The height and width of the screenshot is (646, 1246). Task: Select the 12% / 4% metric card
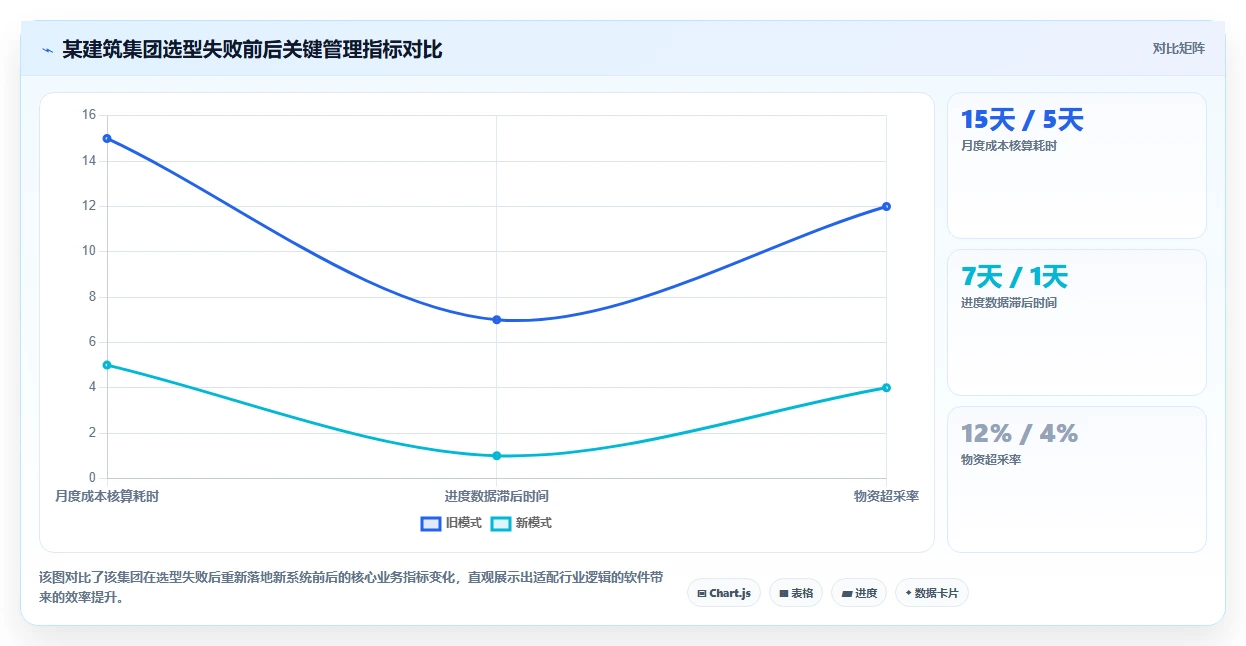(1077, 479)
